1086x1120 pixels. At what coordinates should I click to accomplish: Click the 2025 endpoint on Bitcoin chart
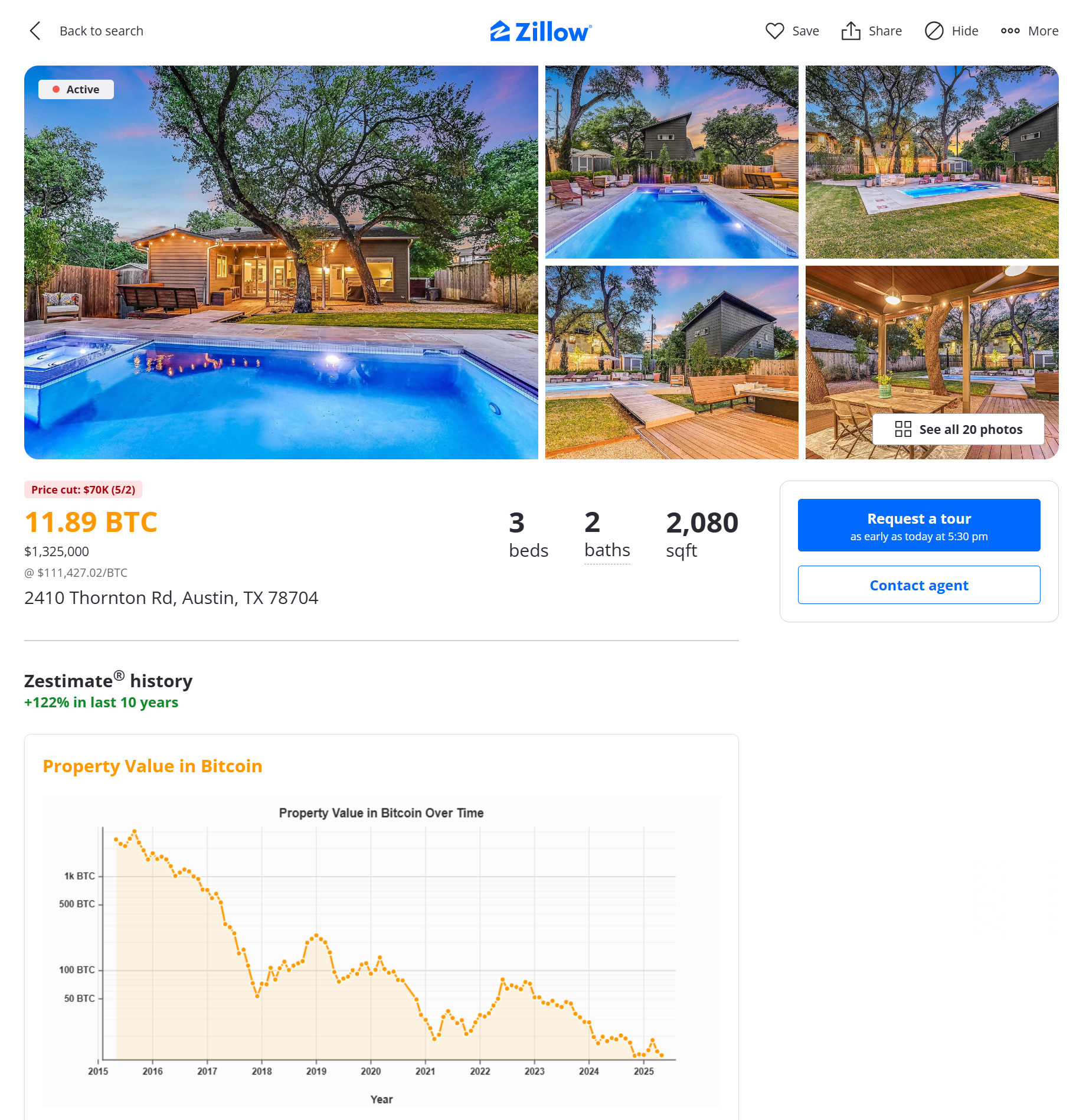point(662,1055)
